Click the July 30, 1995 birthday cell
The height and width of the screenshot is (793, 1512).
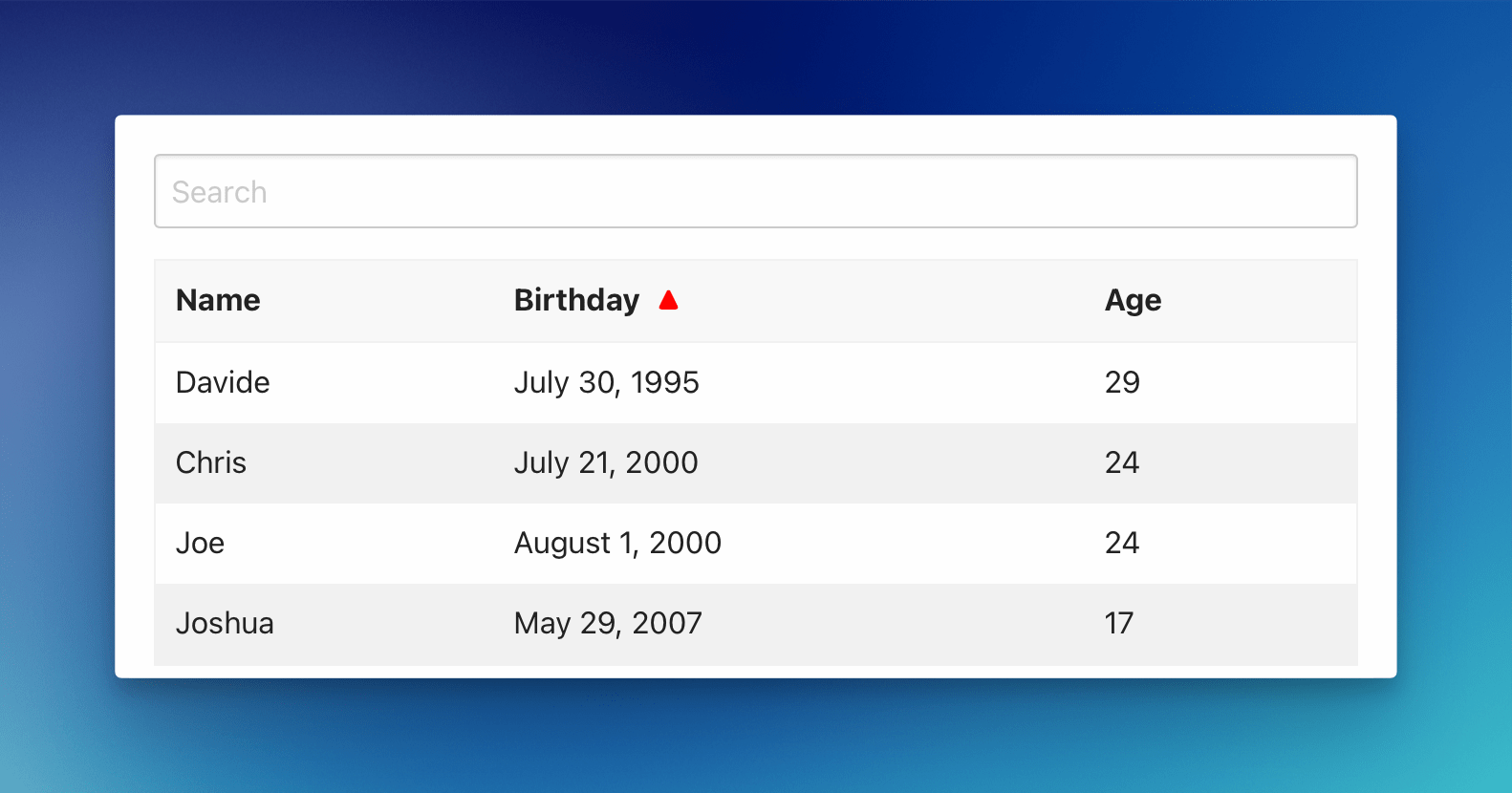point(607,382)
